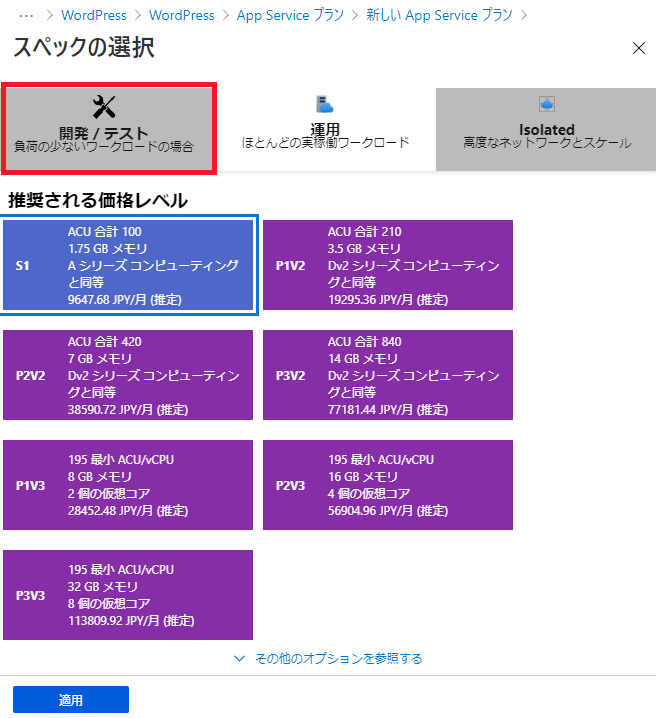Click the server icon above 運用
This screenshot has width=656, height=718.
tap(325, 104)
